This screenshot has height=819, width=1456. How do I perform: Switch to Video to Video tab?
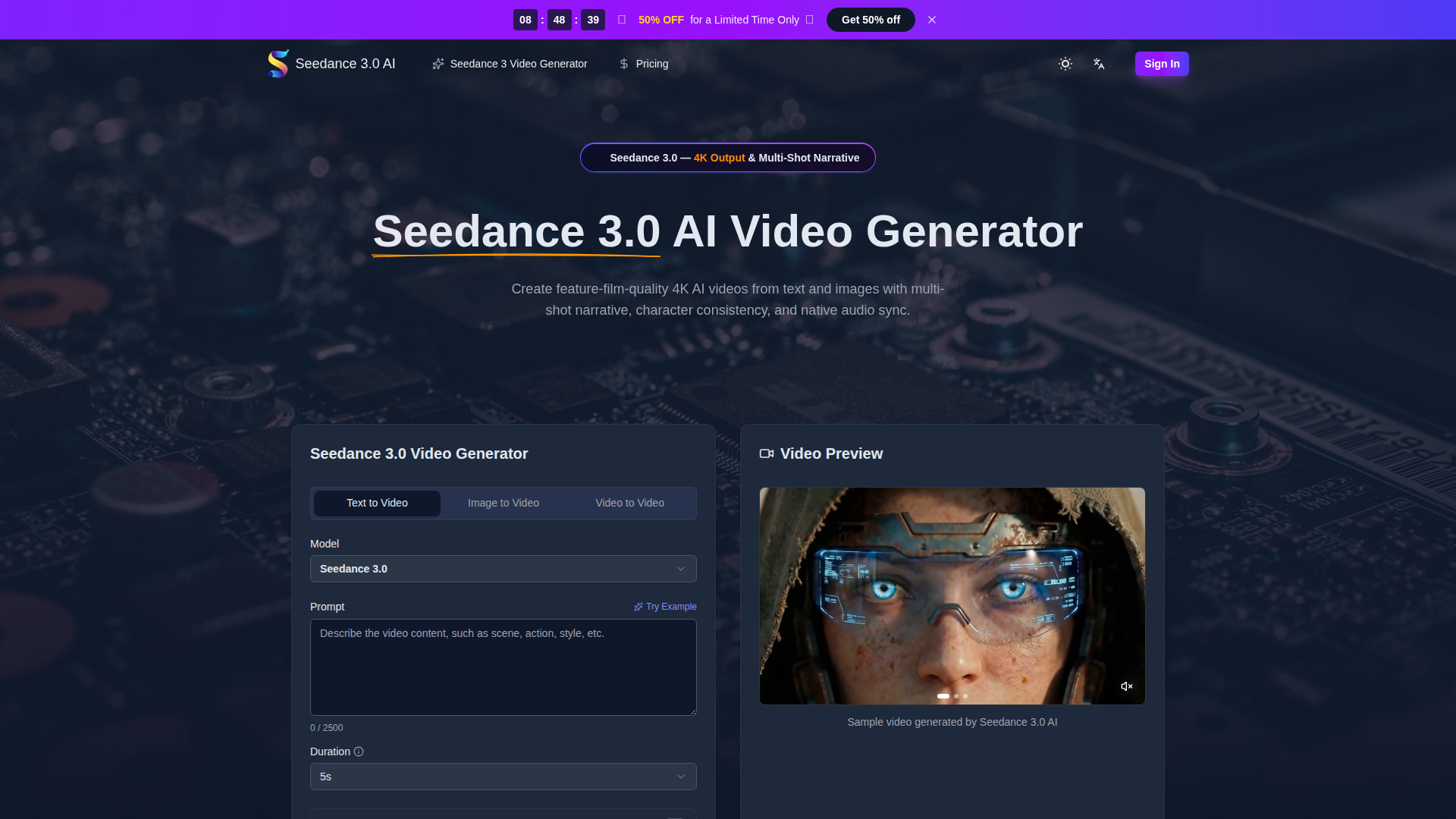pos(629,503)
